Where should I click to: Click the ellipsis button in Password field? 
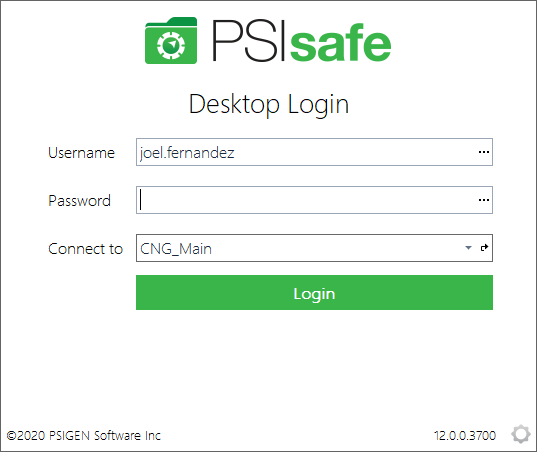tap(484, 200)
